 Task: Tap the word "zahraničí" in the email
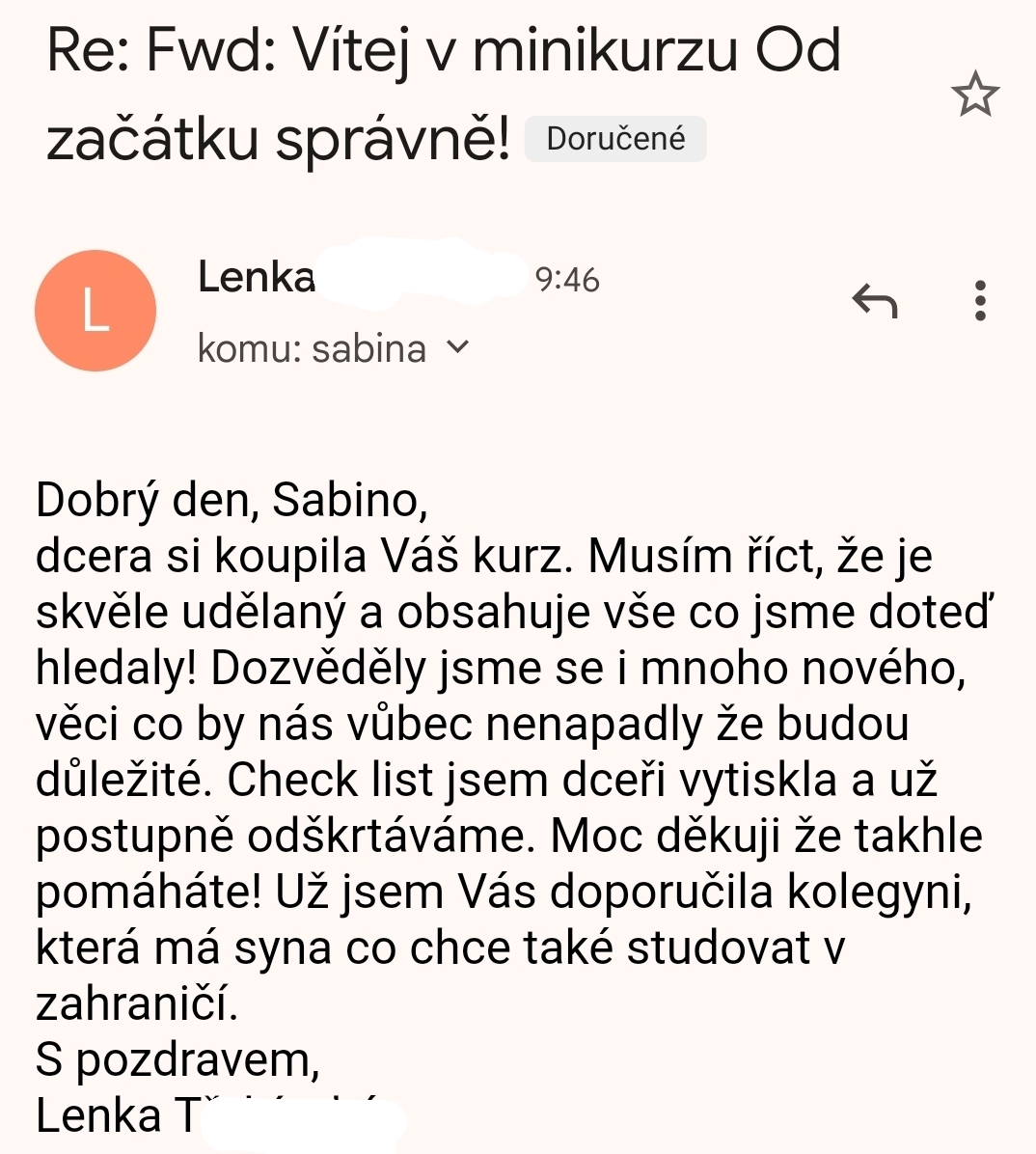coord(136,1004)
